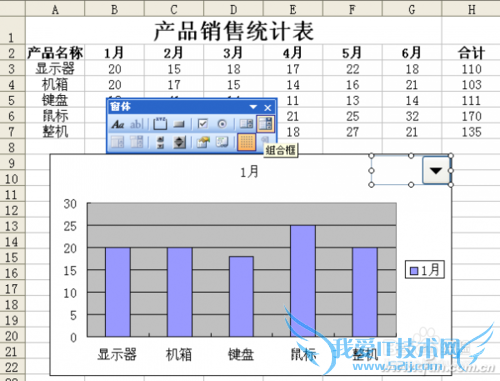This screenshot has width=500, height=381.
Task: Click the 显示器 bar in chart
Action: coord(118,292)
